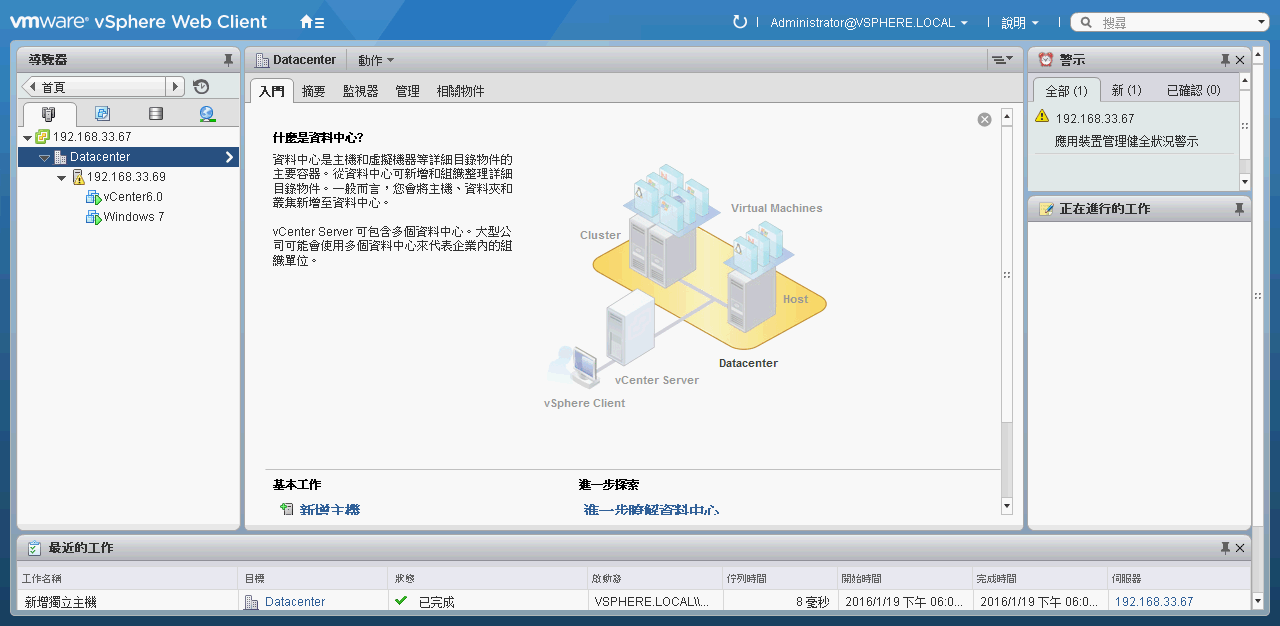Open the Monitor tab
The width and height of the screenshot is (1280, 626).
coord(361,90)
